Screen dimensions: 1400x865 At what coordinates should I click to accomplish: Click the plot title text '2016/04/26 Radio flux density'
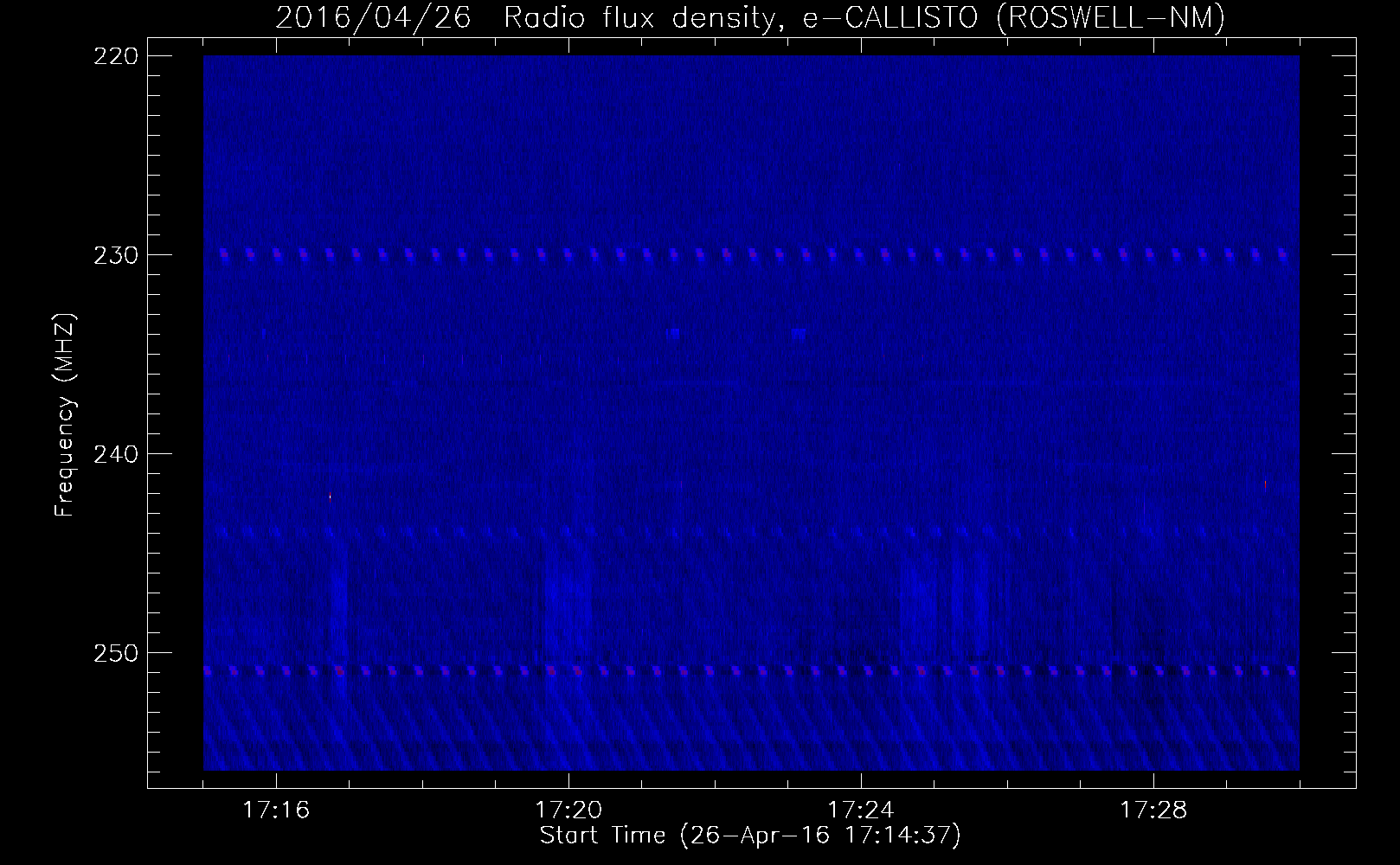coord(524,18)
